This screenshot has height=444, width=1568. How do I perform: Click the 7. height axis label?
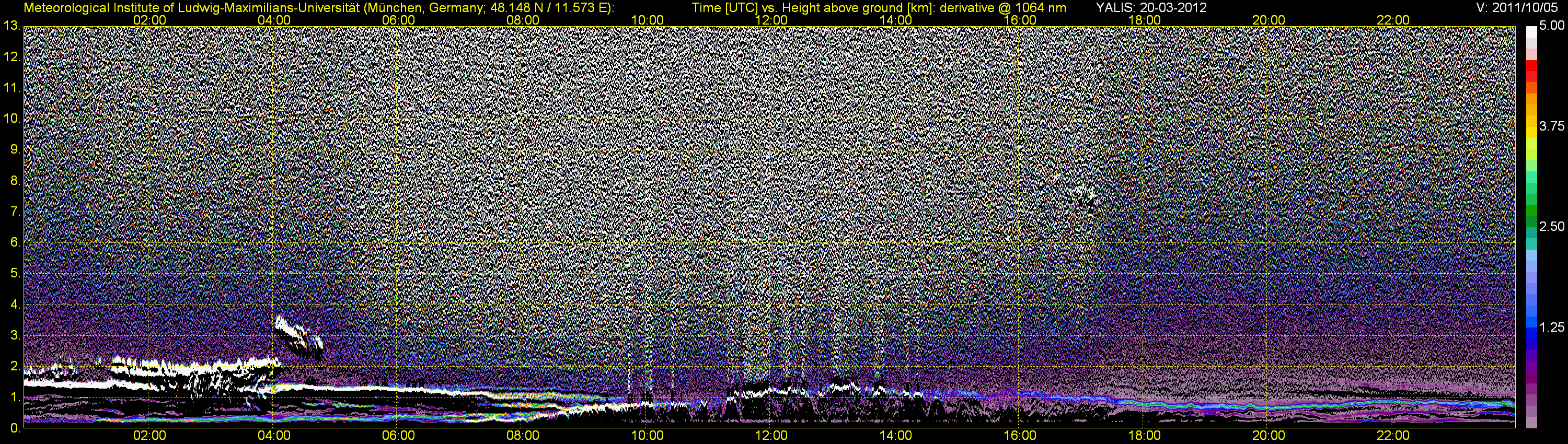[15, 212]
